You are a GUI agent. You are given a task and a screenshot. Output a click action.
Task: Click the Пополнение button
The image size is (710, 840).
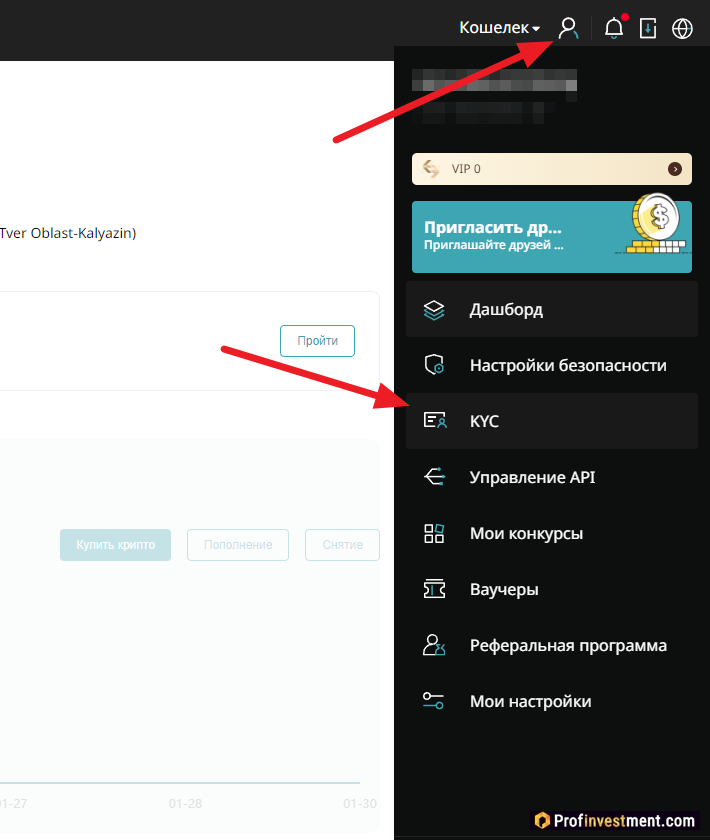click(238, 545)
